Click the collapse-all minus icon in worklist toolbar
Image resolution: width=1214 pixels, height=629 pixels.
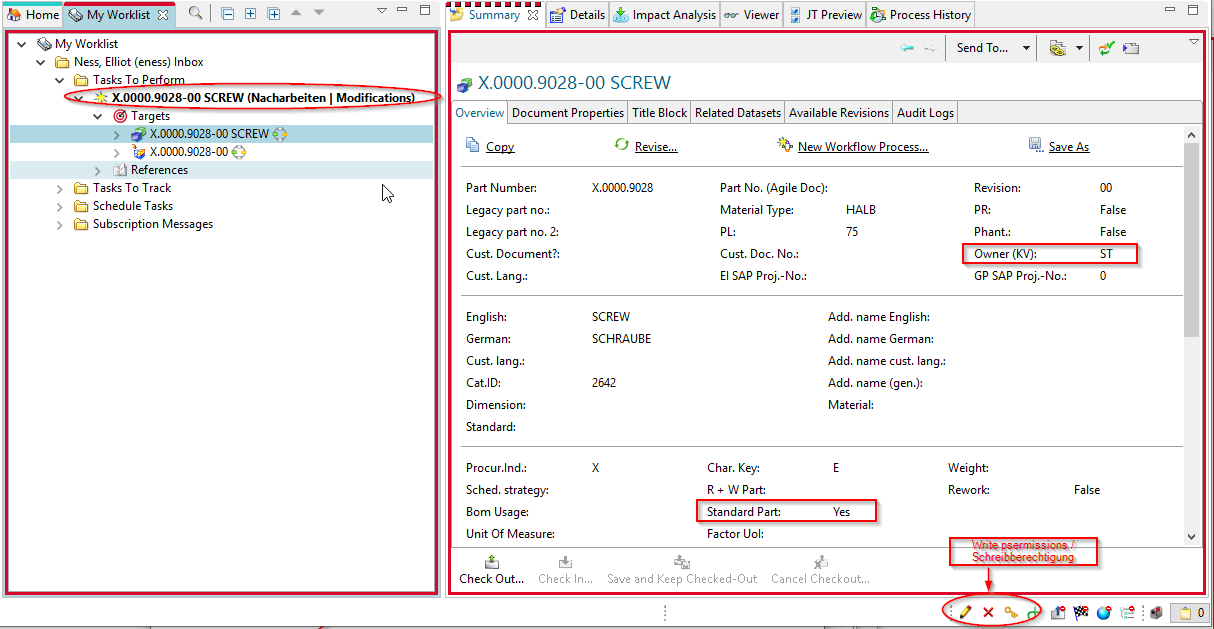pos(227,13)
